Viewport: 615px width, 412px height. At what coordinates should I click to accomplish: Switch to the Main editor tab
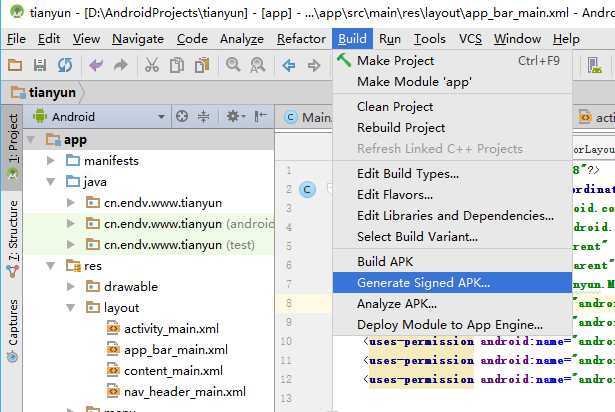coord(308,117)
